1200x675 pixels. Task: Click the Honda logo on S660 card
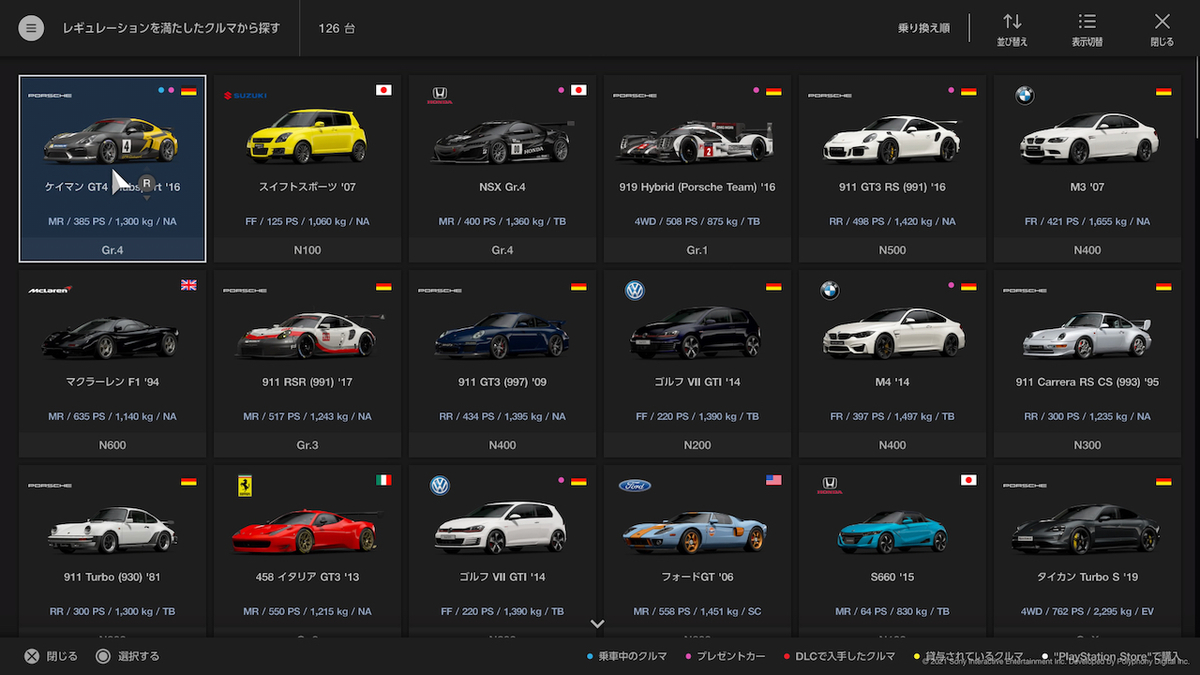point(828,485)
